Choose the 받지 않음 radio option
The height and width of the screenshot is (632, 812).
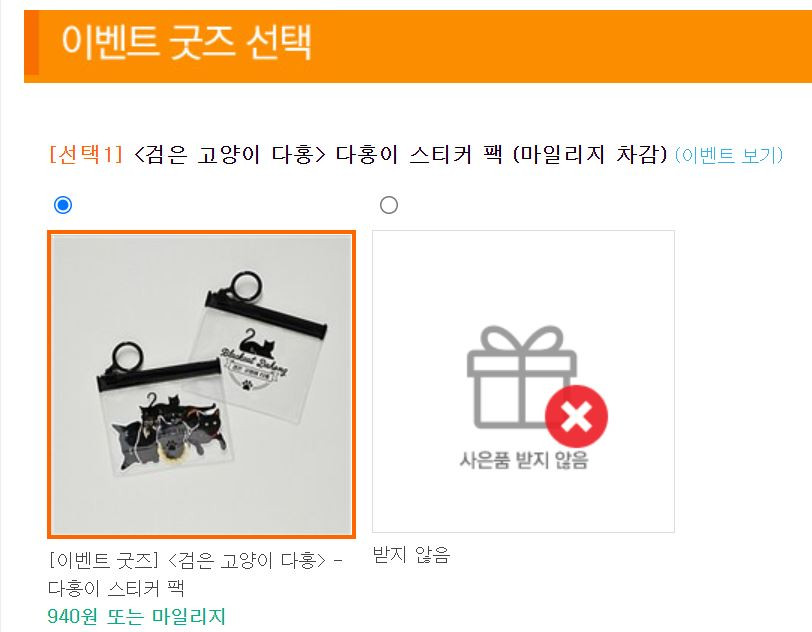pyautogui.click(x=389, y=205)
